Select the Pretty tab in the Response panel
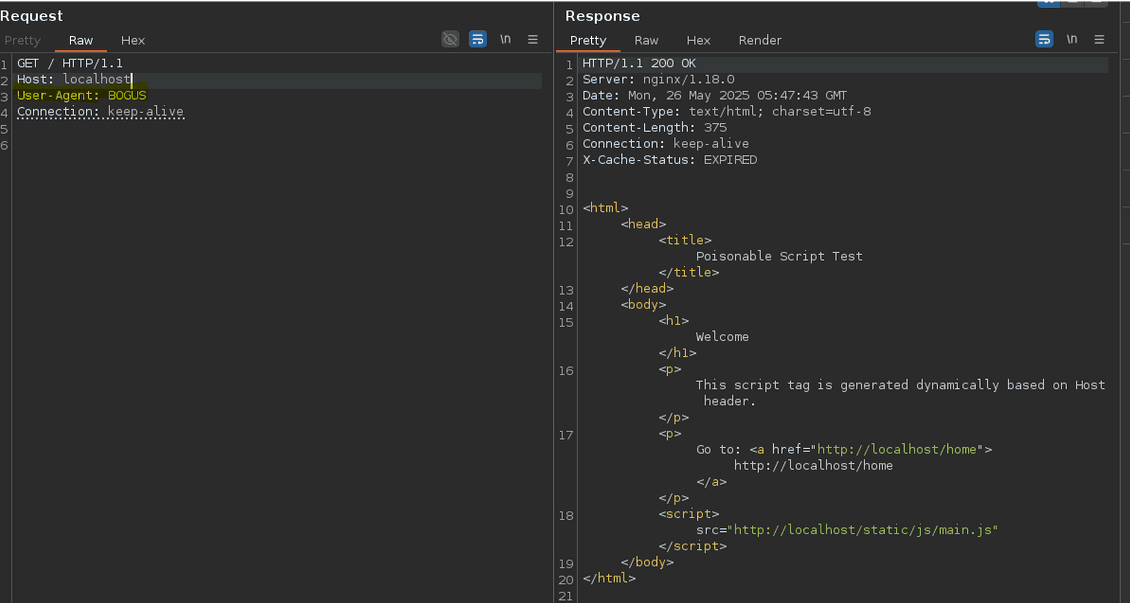 [x=588, y=40]
